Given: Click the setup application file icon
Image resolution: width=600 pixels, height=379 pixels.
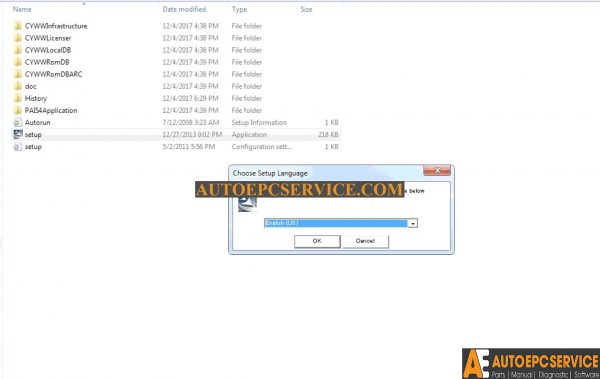Looking at the screenshot, I should coord(18,134).
